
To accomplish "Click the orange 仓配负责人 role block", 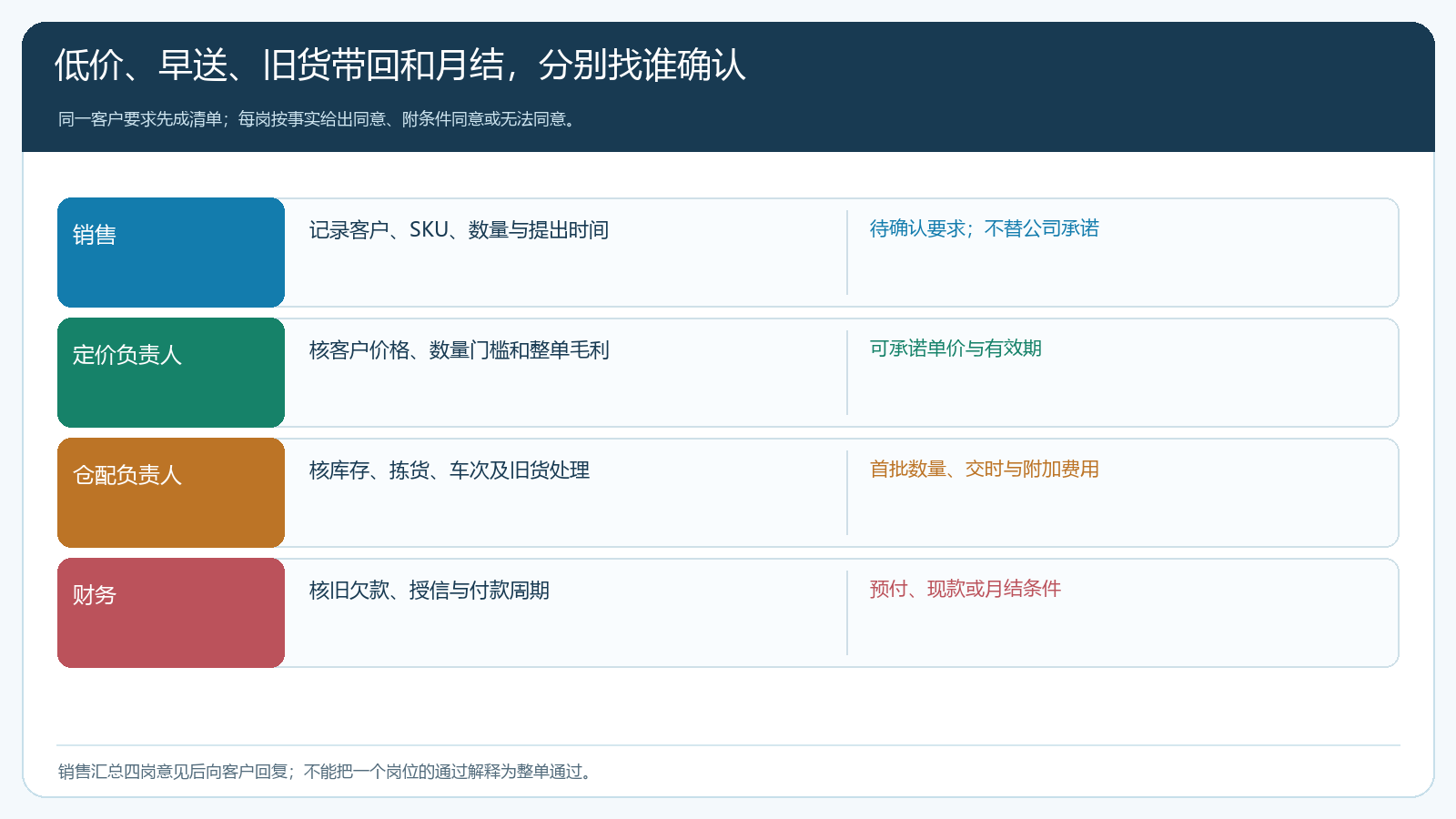I will click(171, 492).
